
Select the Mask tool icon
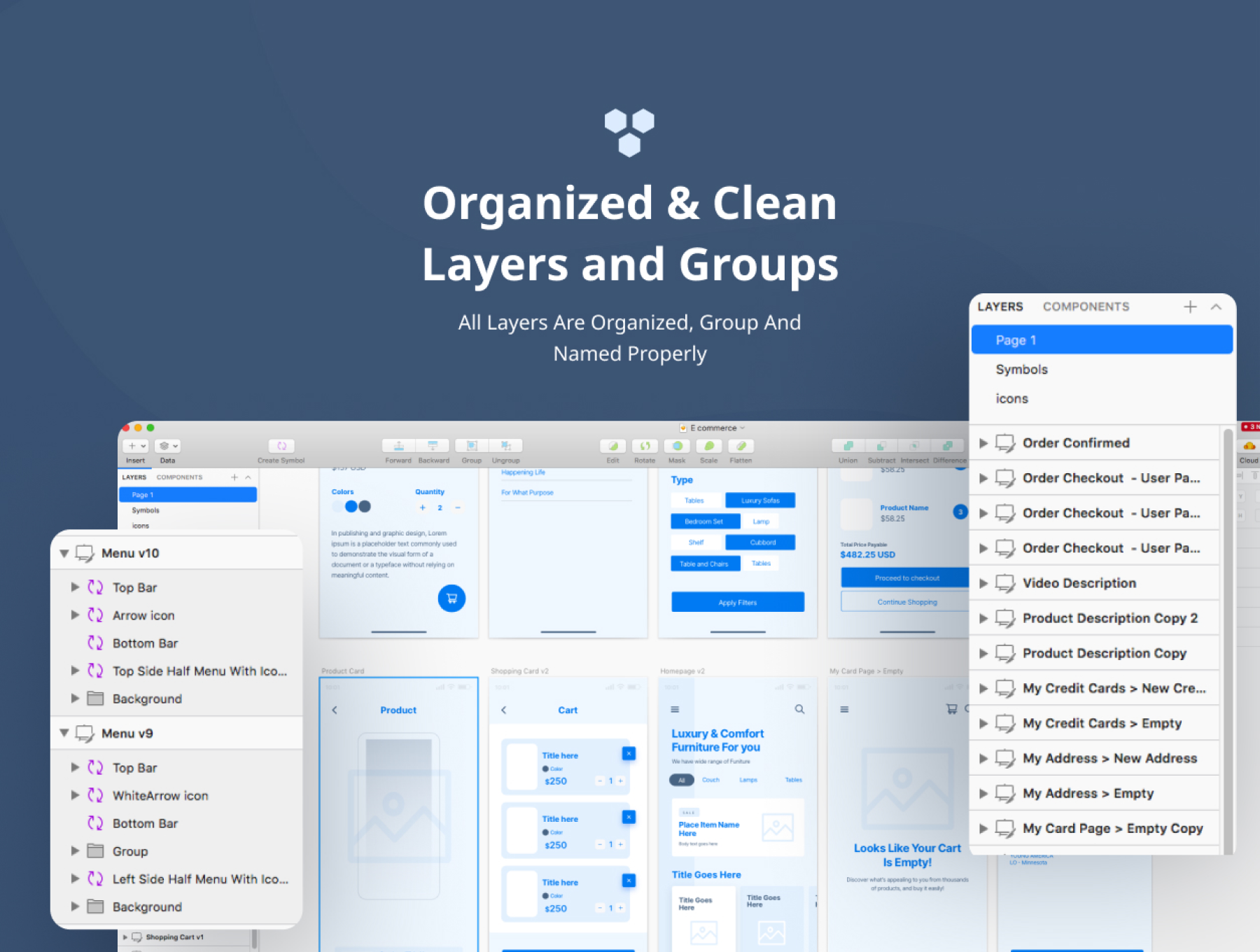(x=677, y=446)
